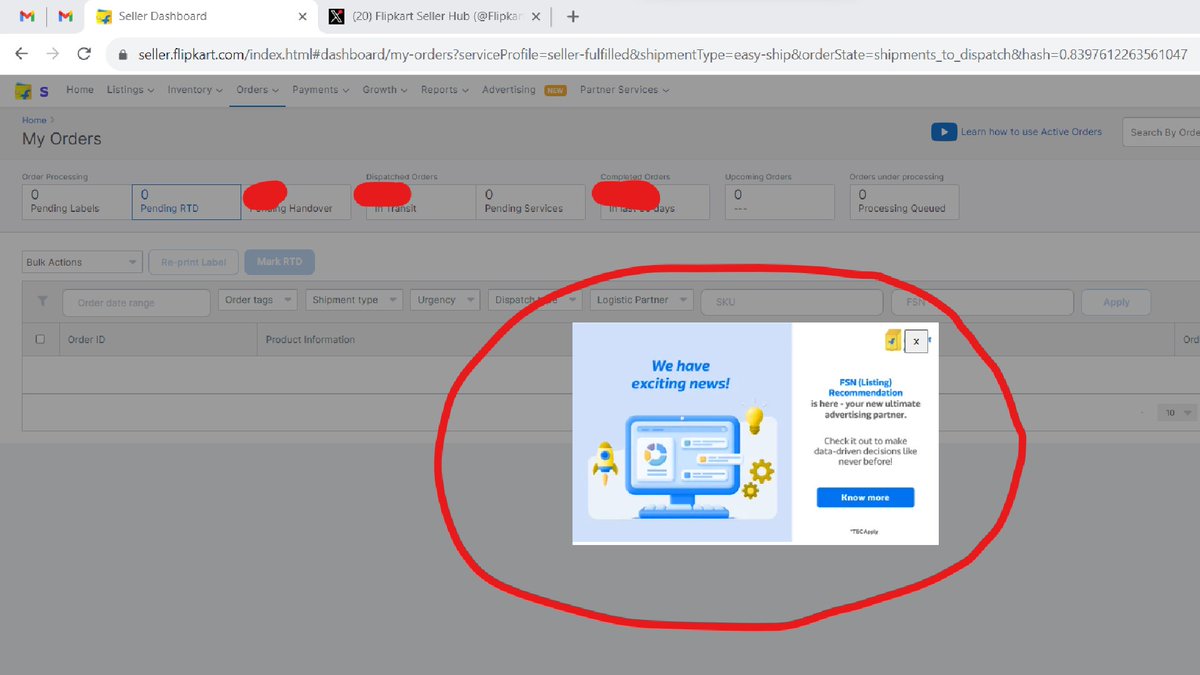
Task: Click the Apply filters button
Action: coord(1116,302)
